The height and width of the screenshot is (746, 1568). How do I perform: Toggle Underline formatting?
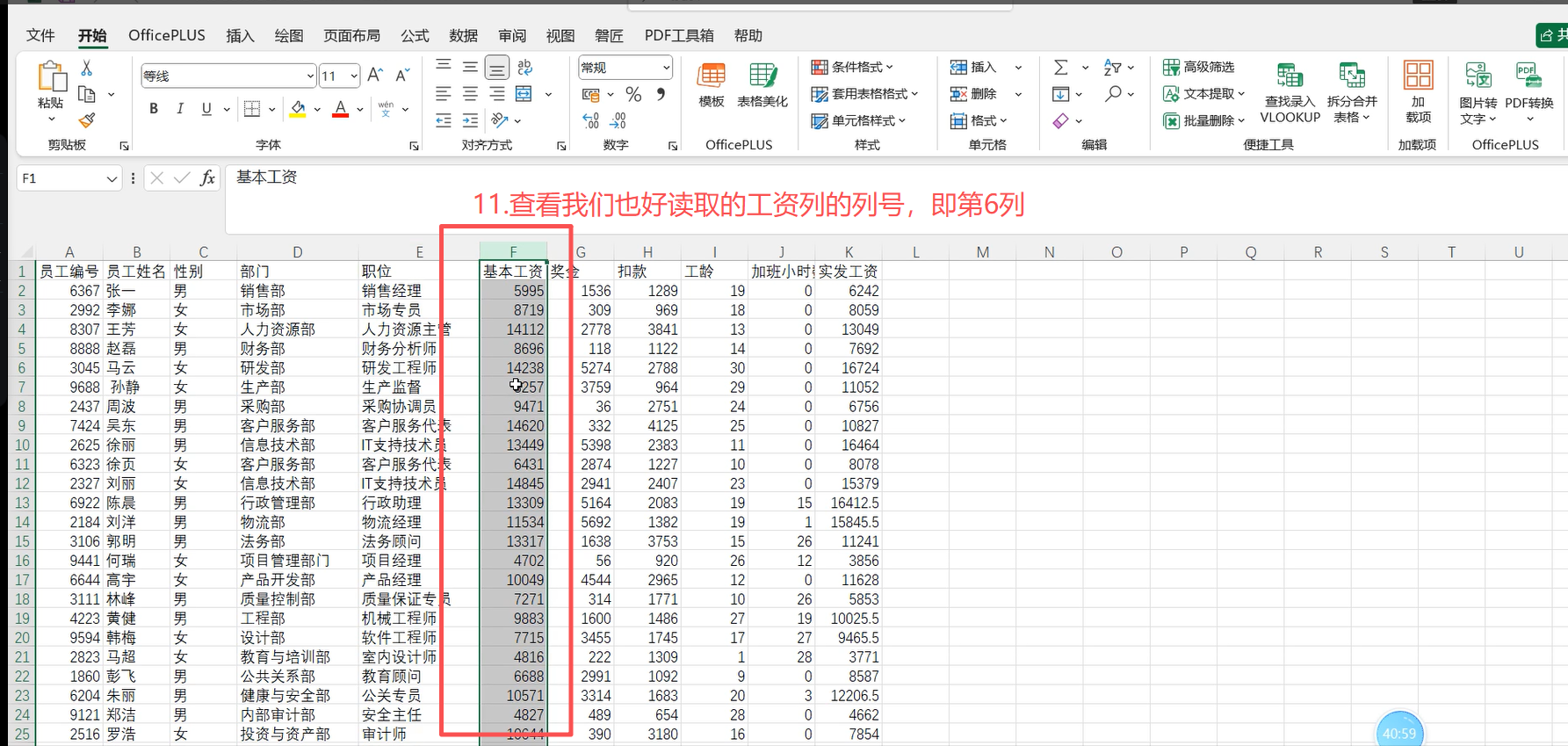206,109
